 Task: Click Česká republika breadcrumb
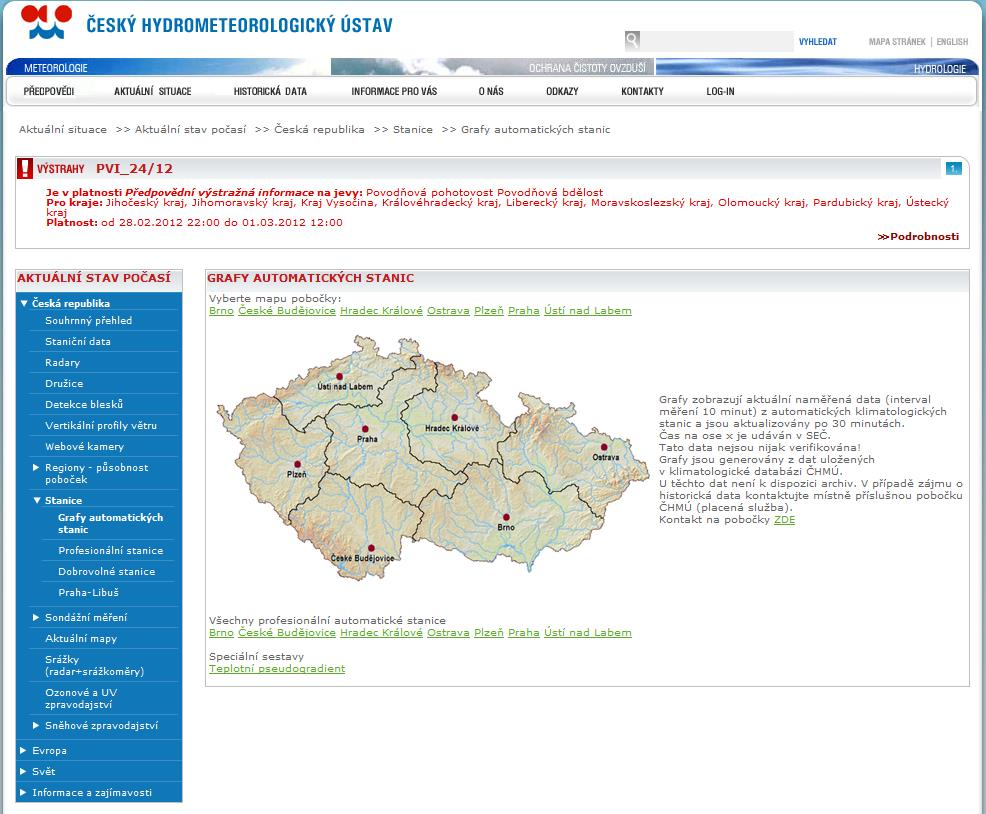(x=319, y=130)
